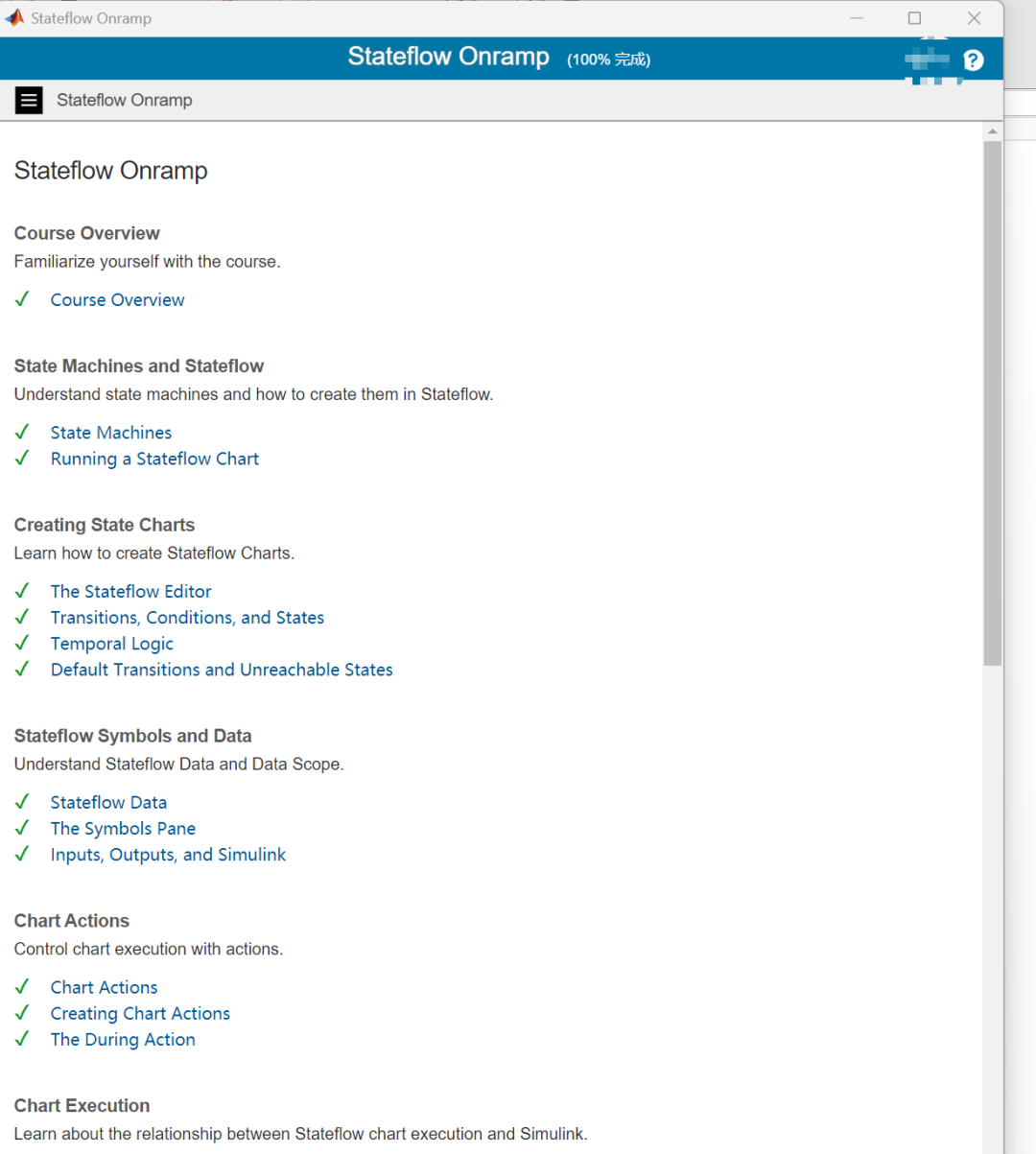Image resolution: width=1036 pixels, height=1154 pixels.
Task: Open Default Transitions and Unreachable States
Action: [x=222, y=670]
